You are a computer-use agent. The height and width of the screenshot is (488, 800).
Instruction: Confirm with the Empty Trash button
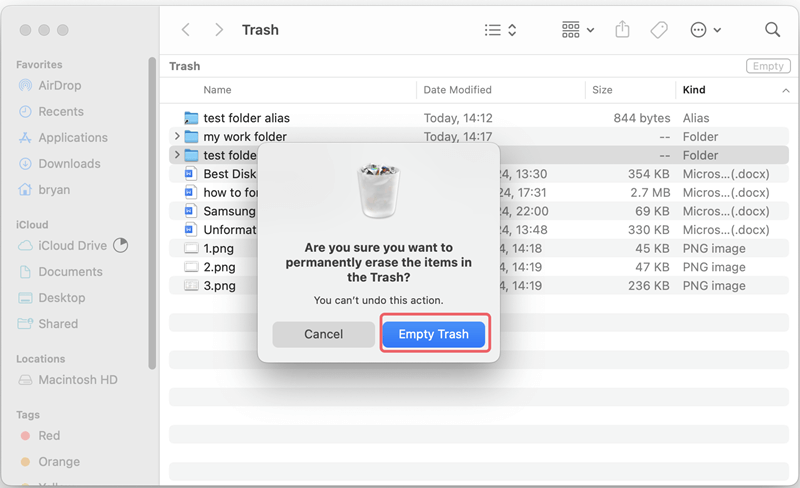(x=434, y=334)
